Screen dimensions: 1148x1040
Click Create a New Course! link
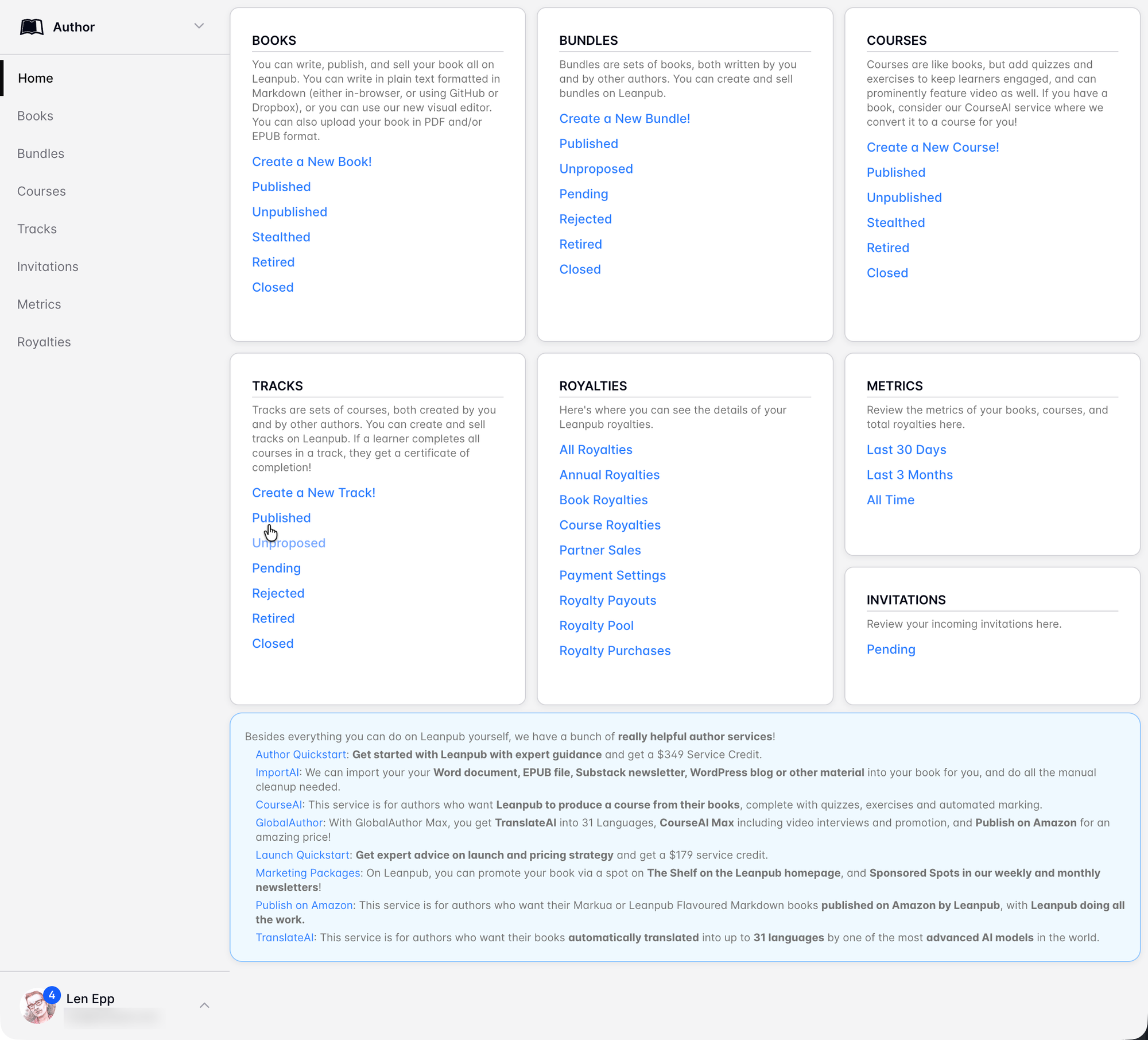(932, 148)
